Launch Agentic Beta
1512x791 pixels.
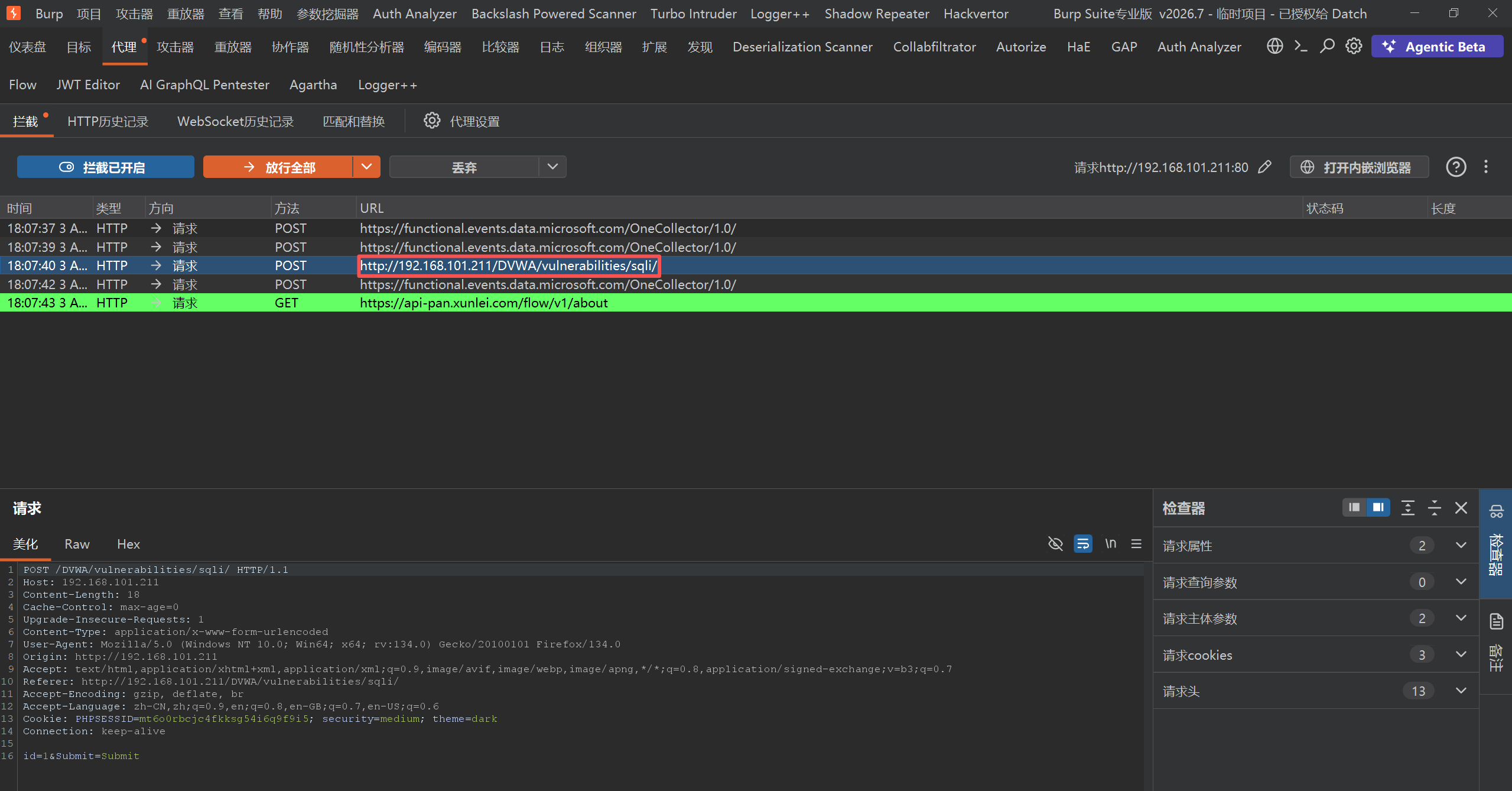point(1437,47)
